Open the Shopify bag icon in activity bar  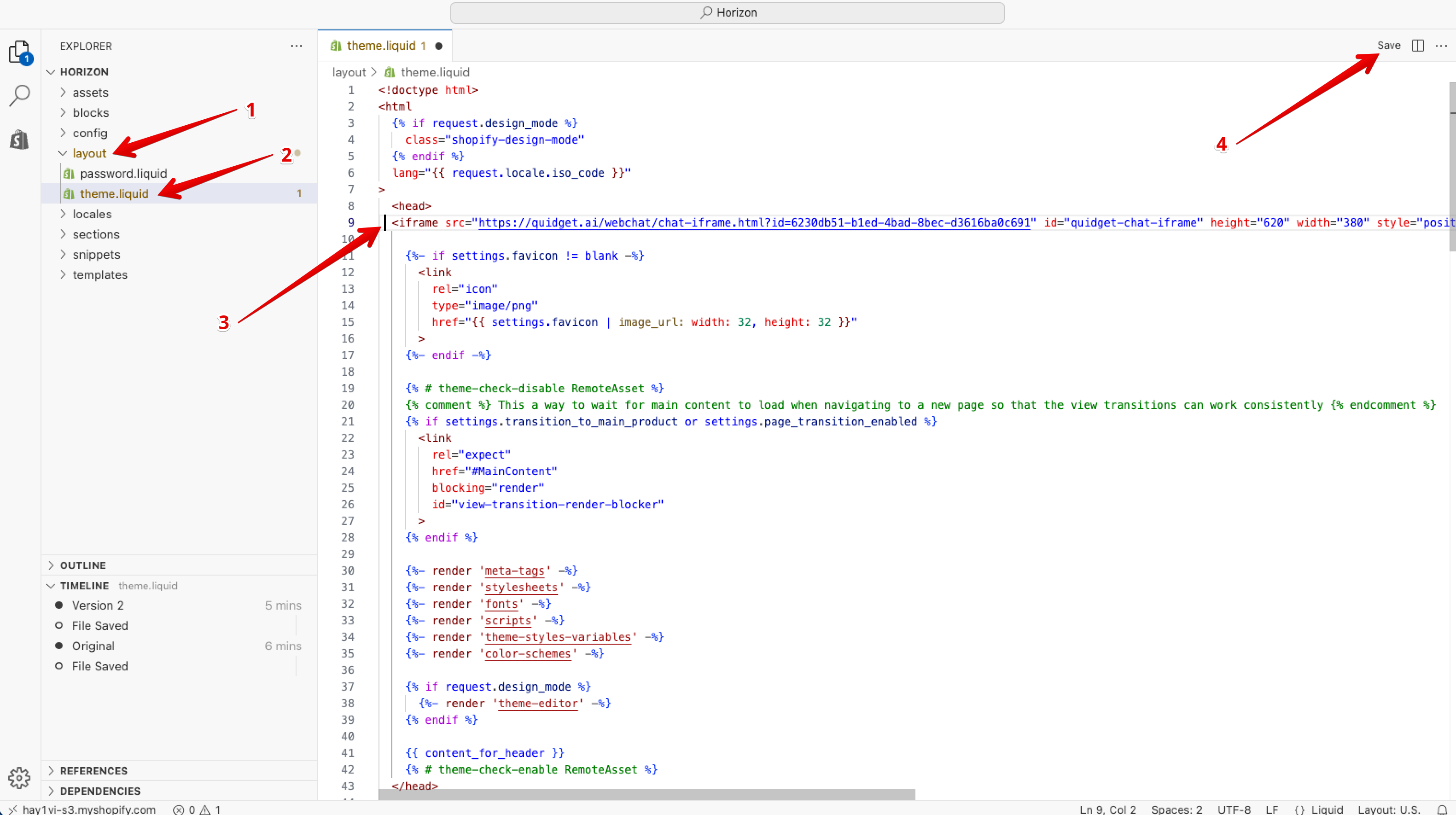20,139
